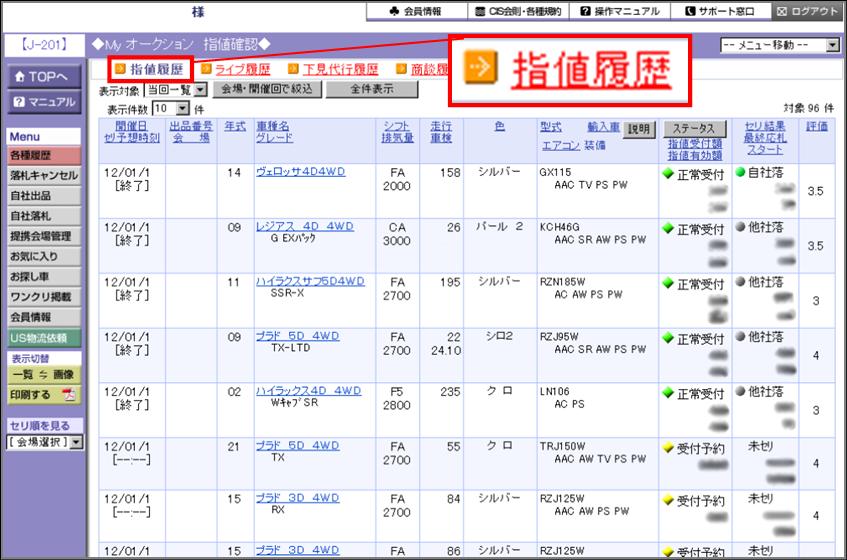Sort by 出品番号 column header
This screenshot has width=847, height=560.
pos(191,126)
